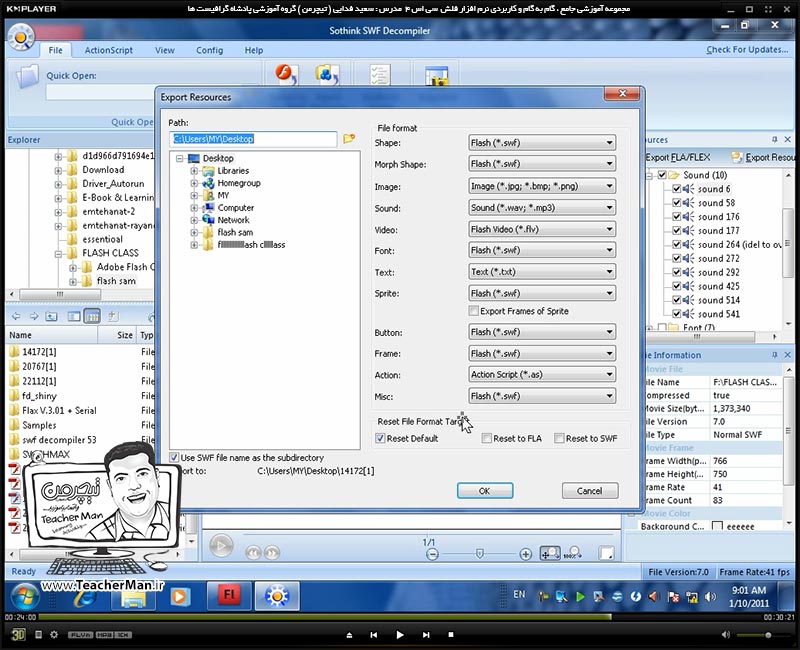Click the media player taskbar icon
Image resolution: width=800 pixels, height=650 pixels.
click(x=179, y=596)
